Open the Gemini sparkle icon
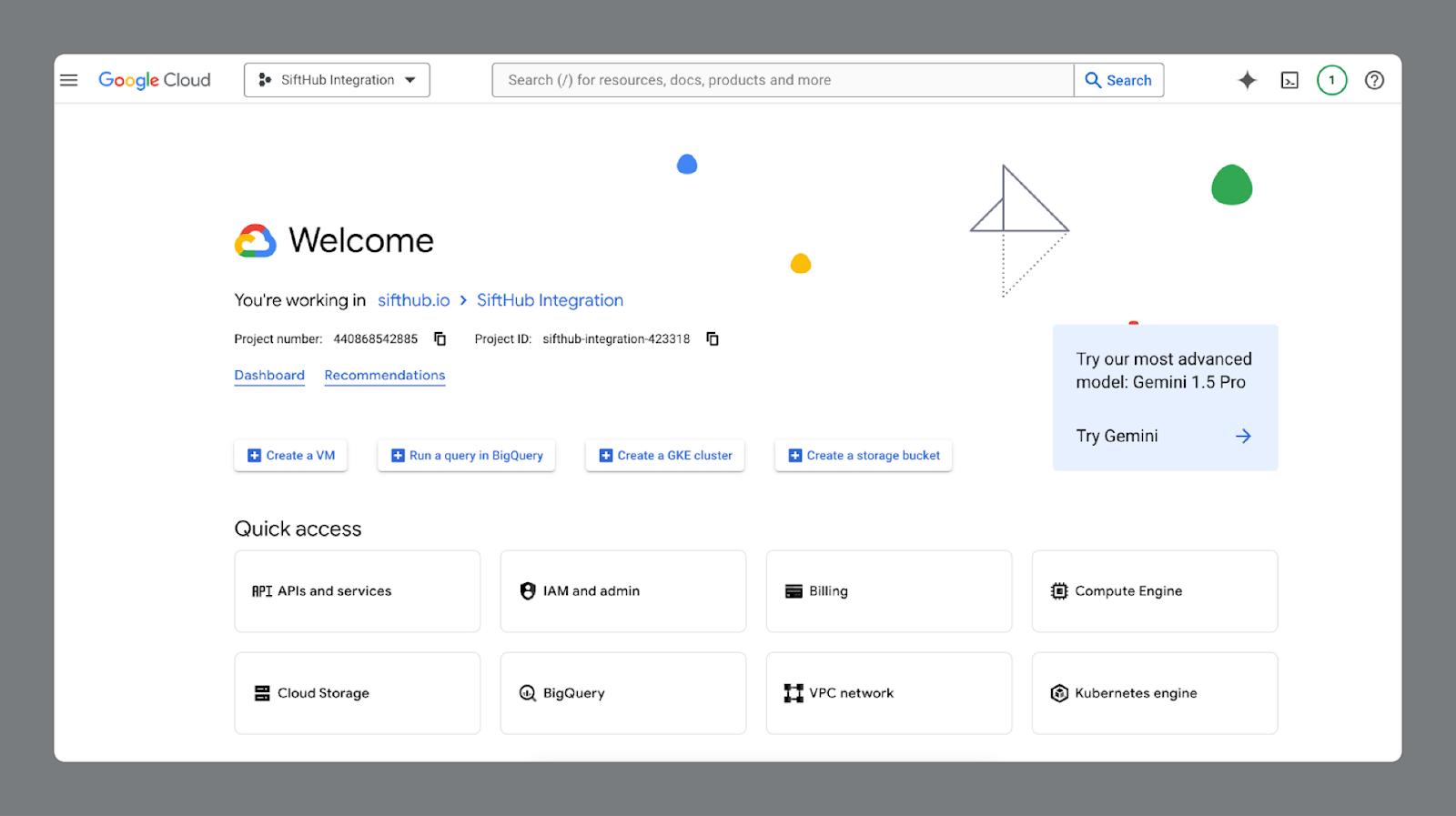This screenshot has height=816, width=1456. 1248,80
